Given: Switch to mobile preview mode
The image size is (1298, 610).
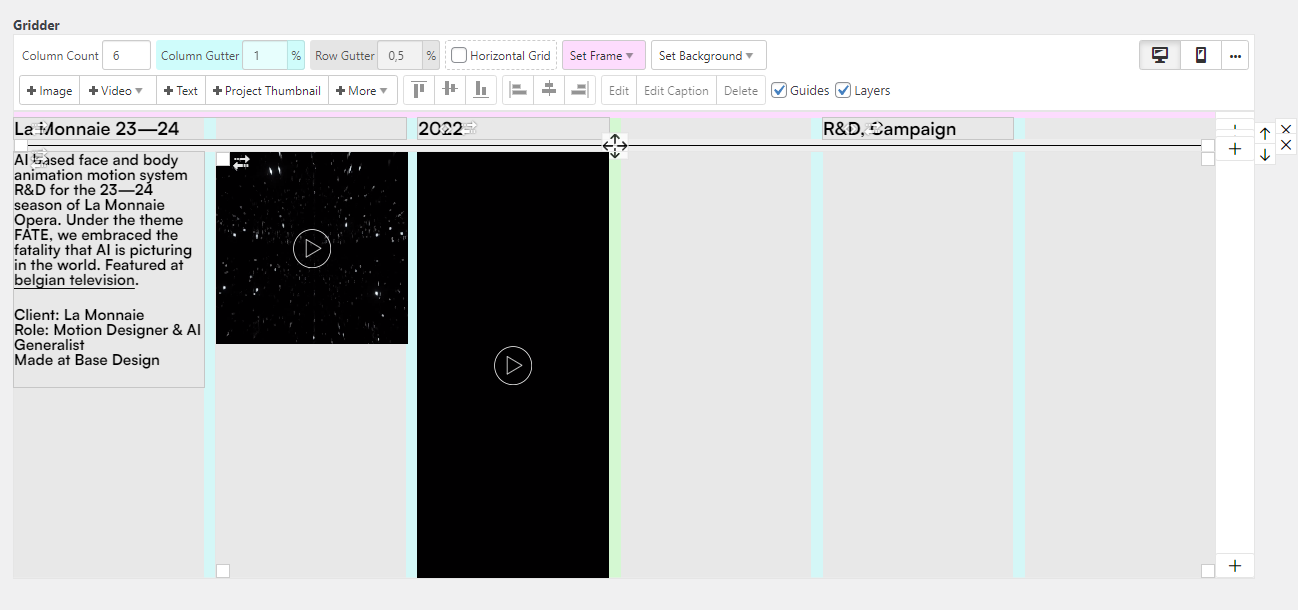Looking at the screenshot, I should [x=1199, y=55].
